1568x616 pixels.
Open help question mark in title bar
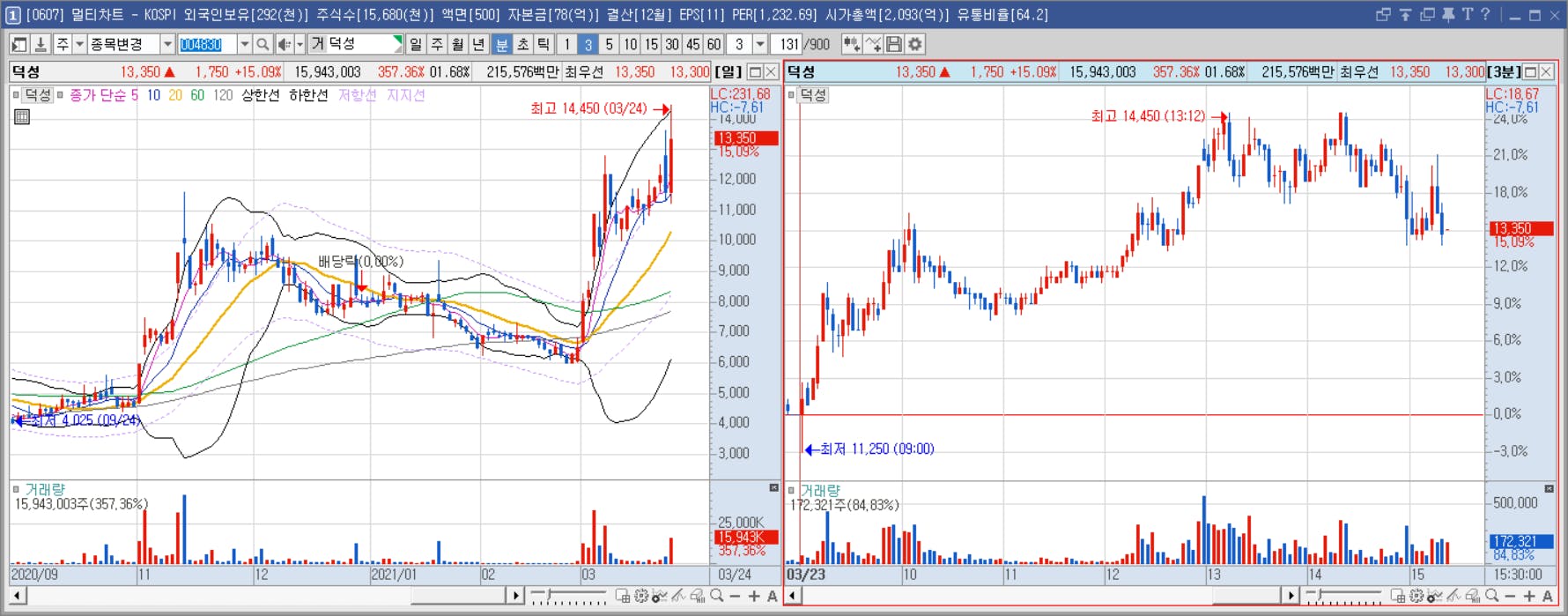(x=1485, y=14)
